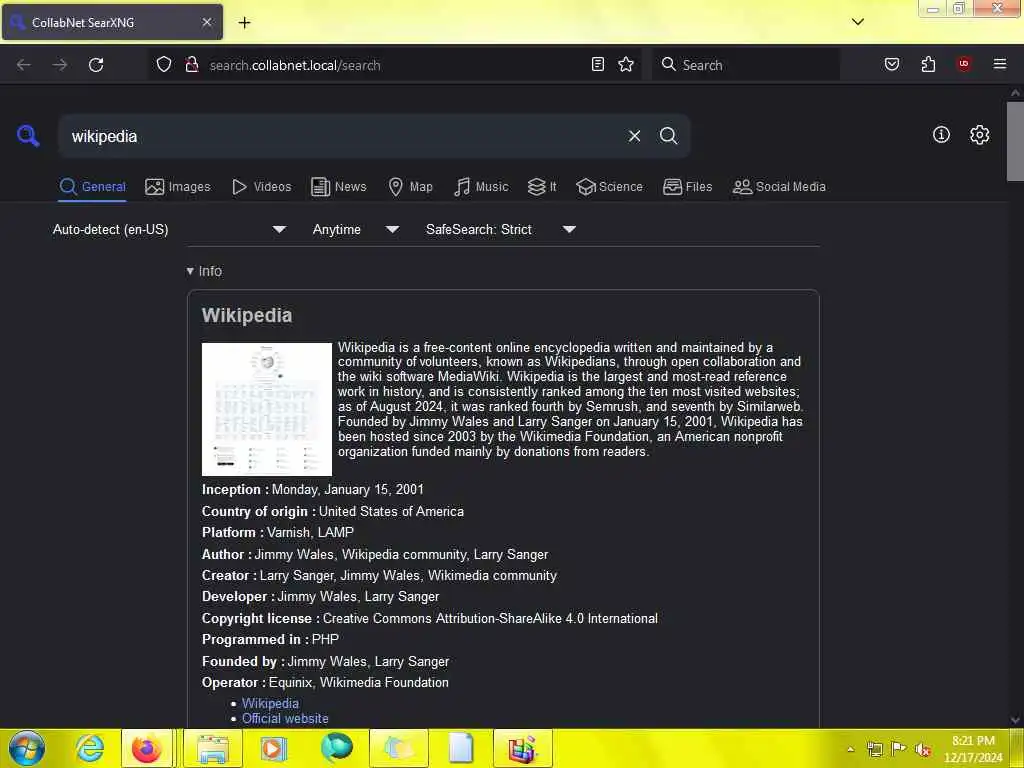
Task: Open the Extensions puzzle icon
Action: (x=928, y=64)
